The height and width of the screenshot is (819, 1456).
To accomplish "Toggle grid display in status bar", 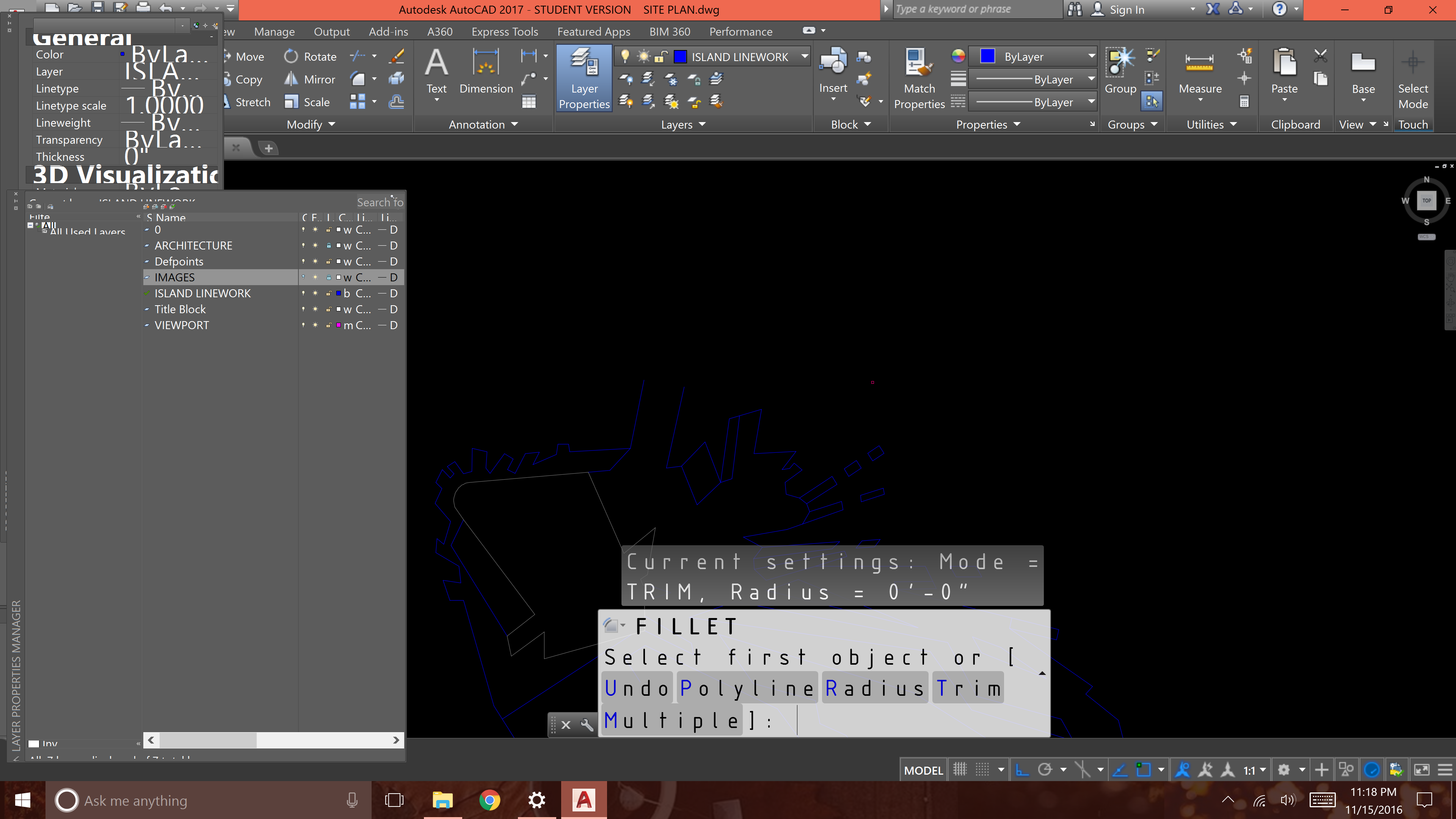I will [x=960, y=770].
